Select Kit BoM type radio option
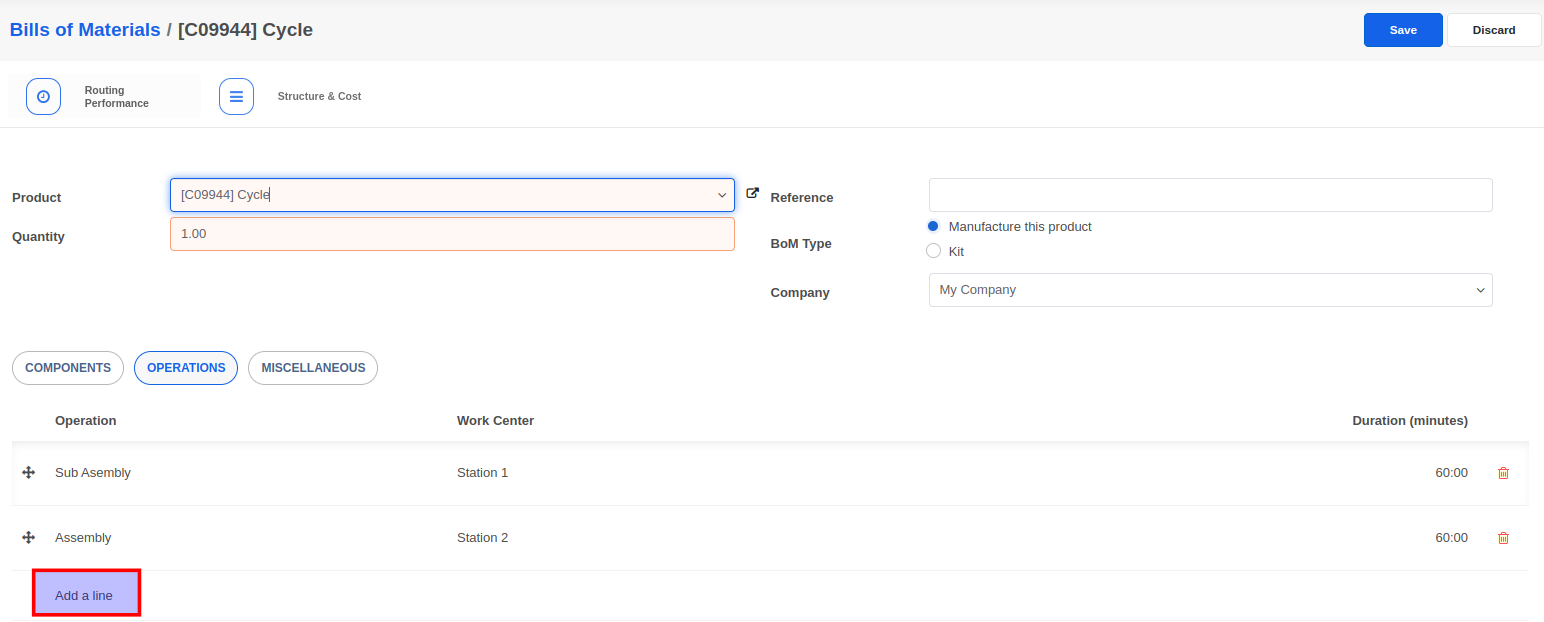 pos(933,251)
